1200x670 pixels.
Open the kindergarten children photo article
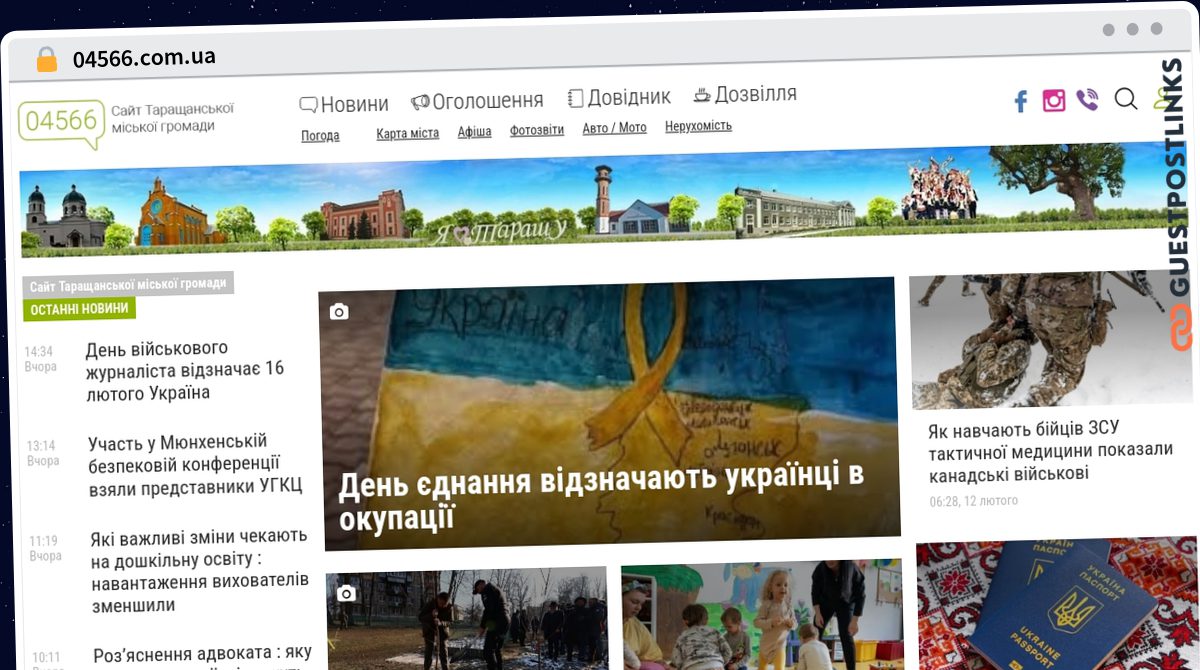click(x=762, y=616)
